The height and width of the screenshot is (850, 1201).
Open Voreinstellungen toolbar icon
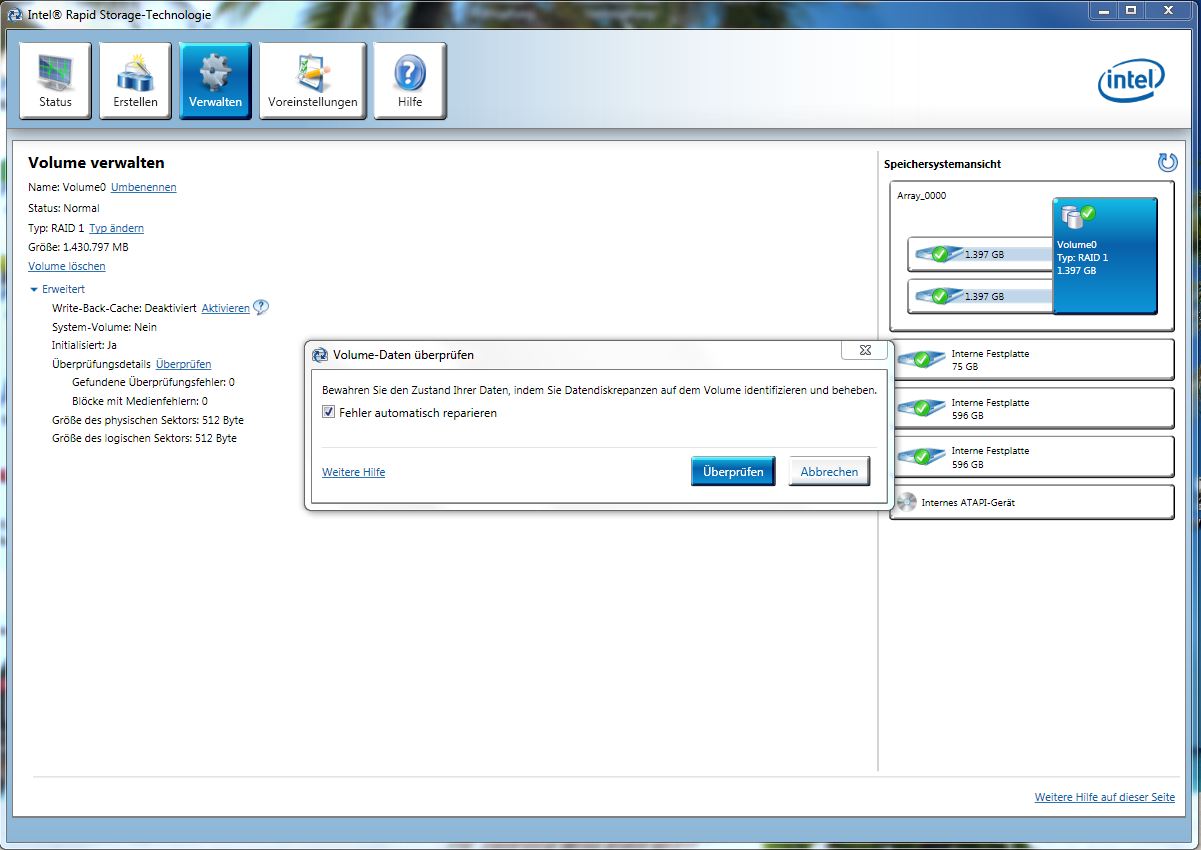[x=312, y=81]
